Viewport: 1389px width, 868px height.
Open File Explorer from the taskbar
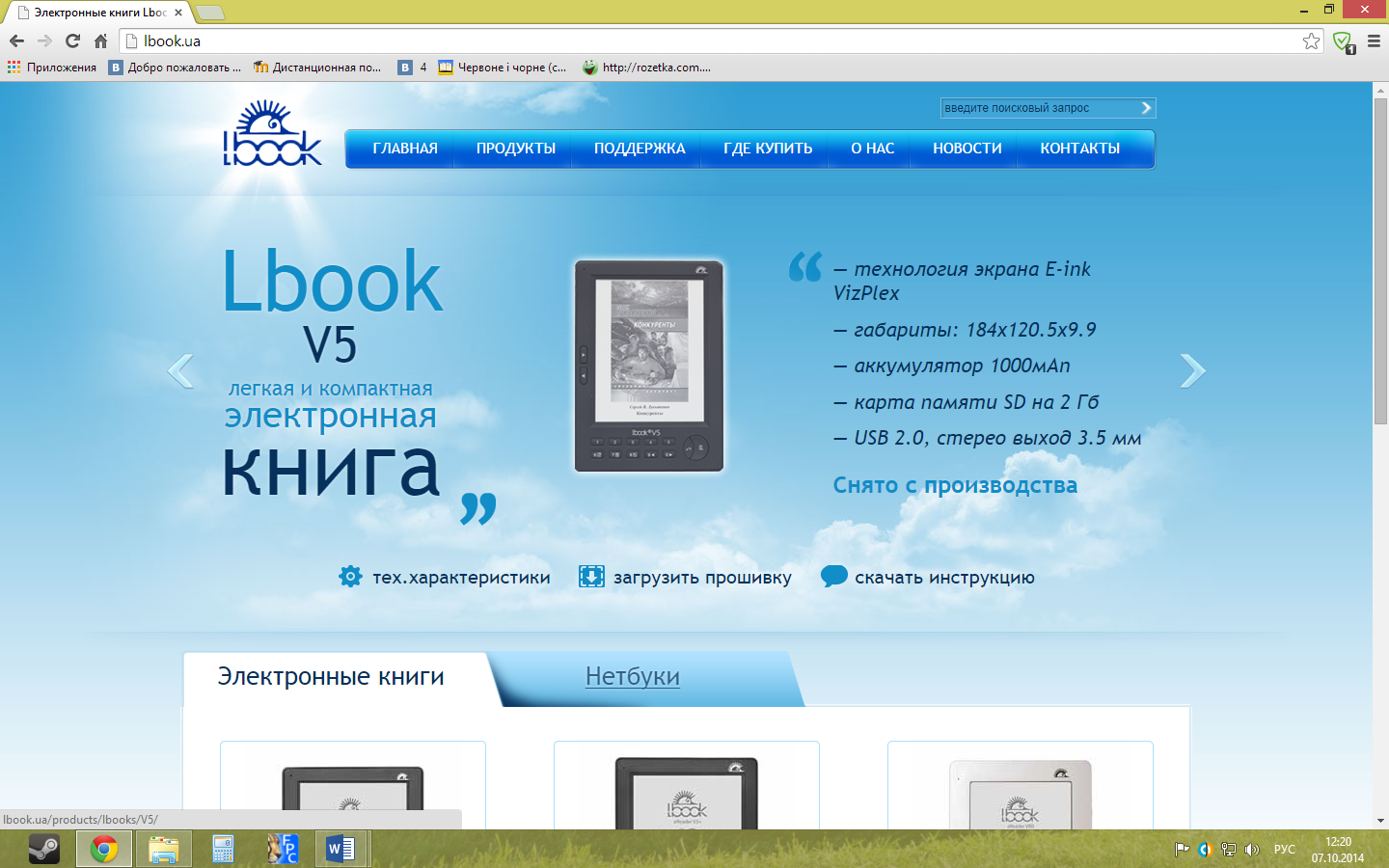164,849
